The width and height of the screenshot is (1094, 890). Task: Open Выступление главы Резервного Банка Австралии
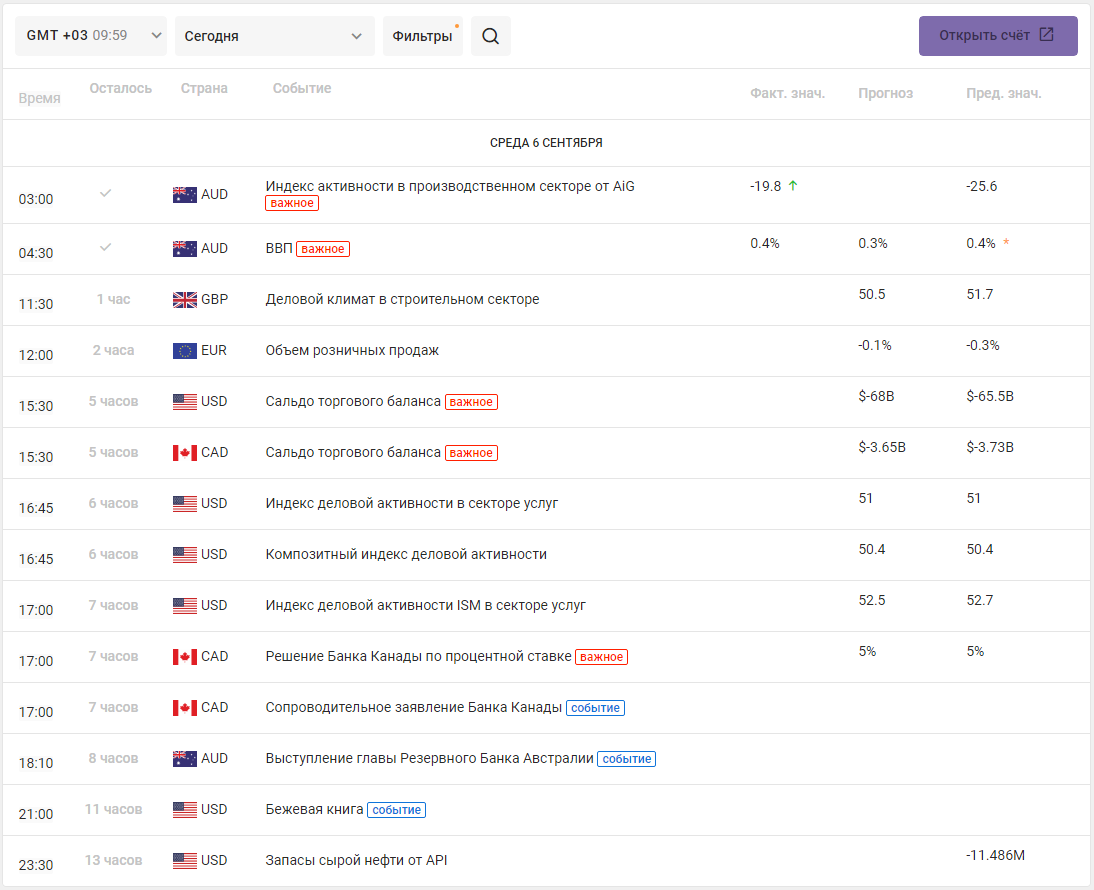point(430,758)
